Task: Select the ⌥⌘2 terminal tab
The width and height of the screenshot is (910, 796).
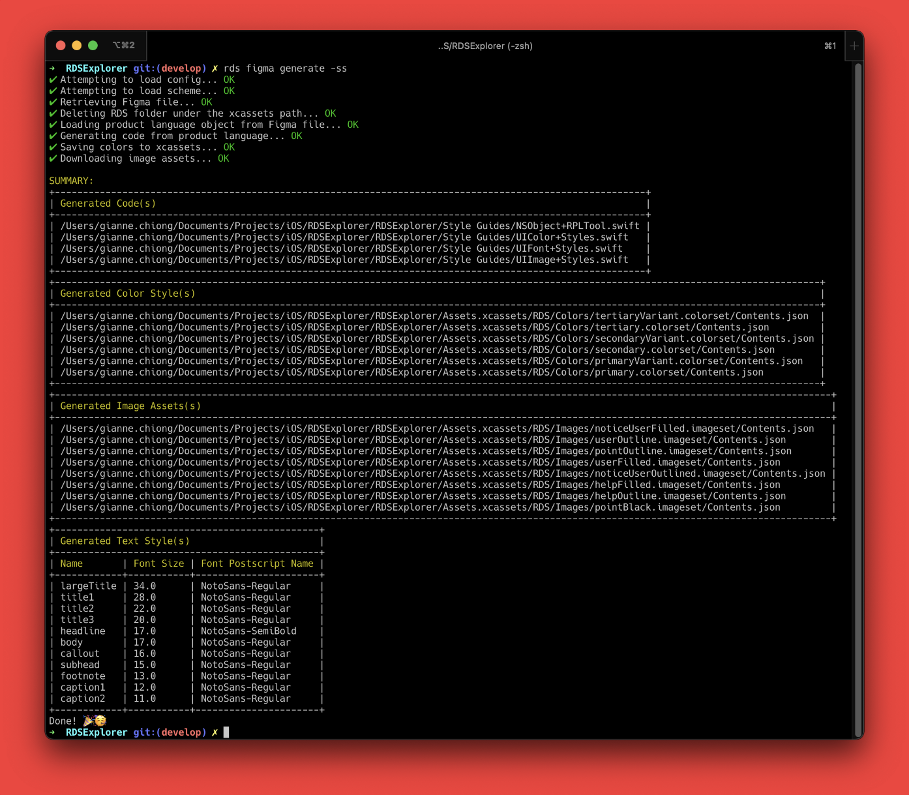Action: [124, 45]
